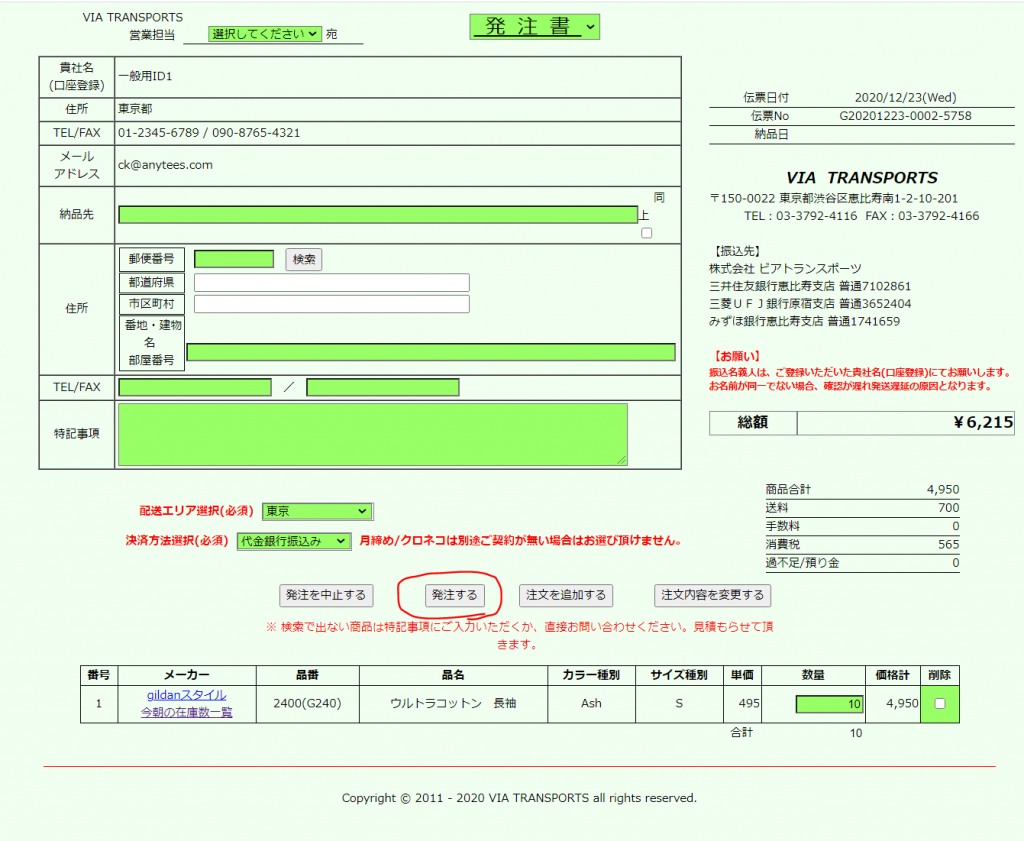
Task: Open the 今朝の在庫数一覧 link
Action: coord(187,712)
